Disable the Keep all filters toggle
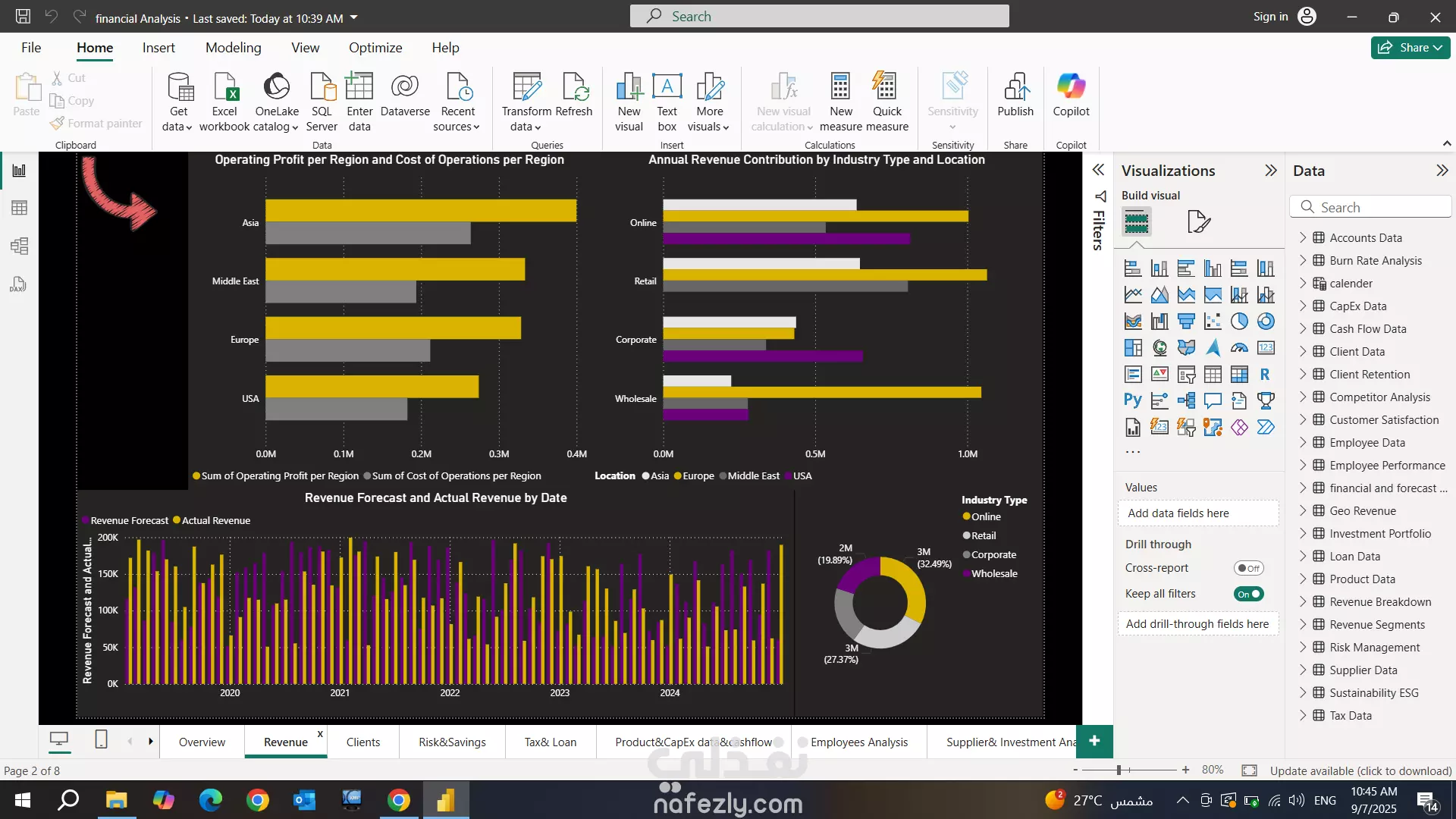1456x819 pixels. 1248,594
